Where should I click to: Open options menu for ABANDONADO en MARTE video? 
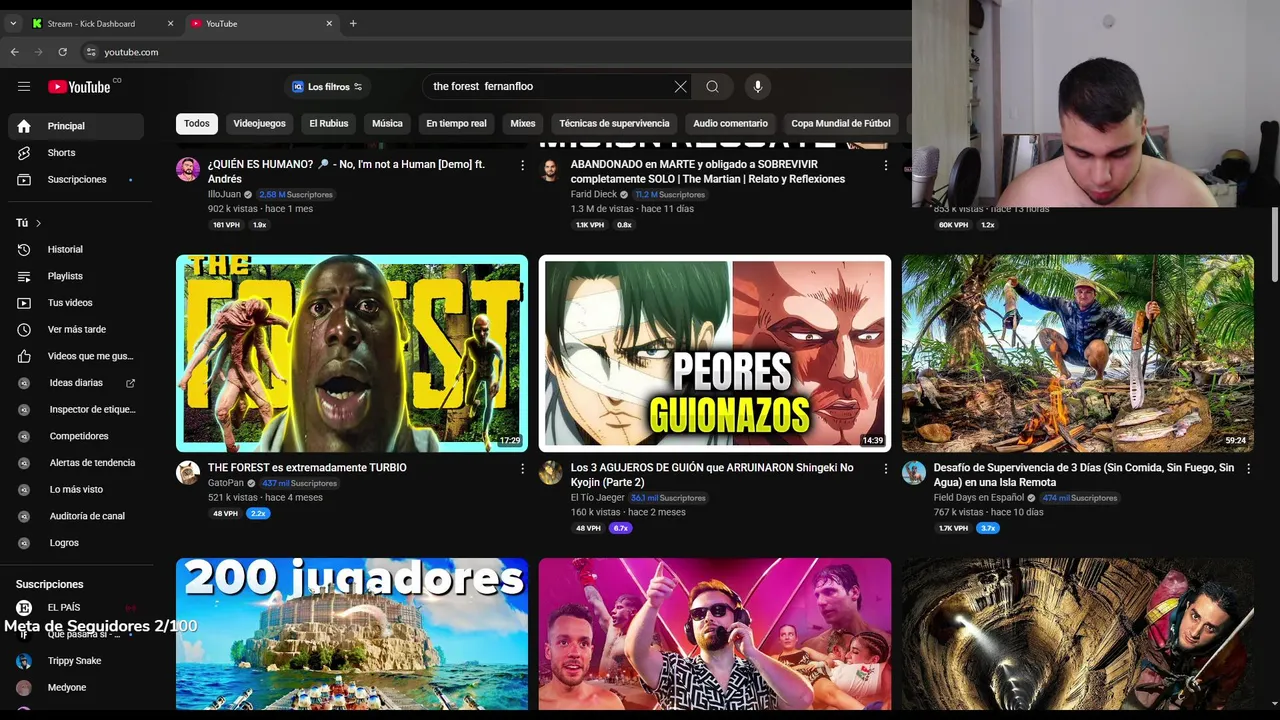(885, 165)
